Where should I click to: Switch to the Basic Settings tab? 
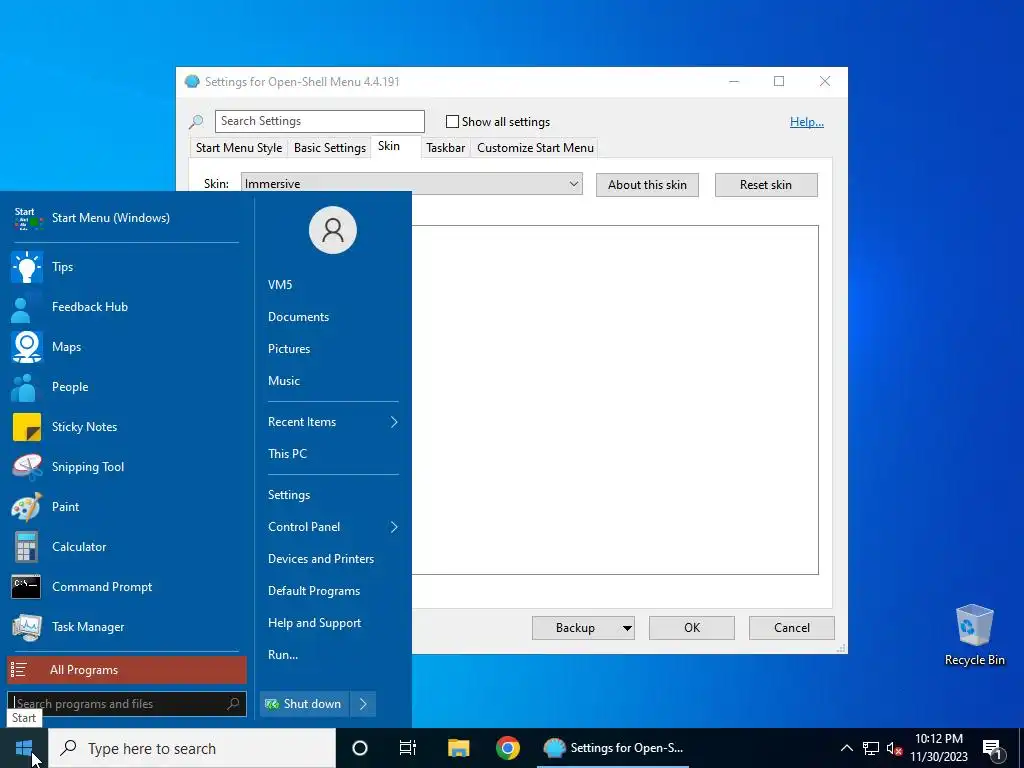tap(330, 148)
